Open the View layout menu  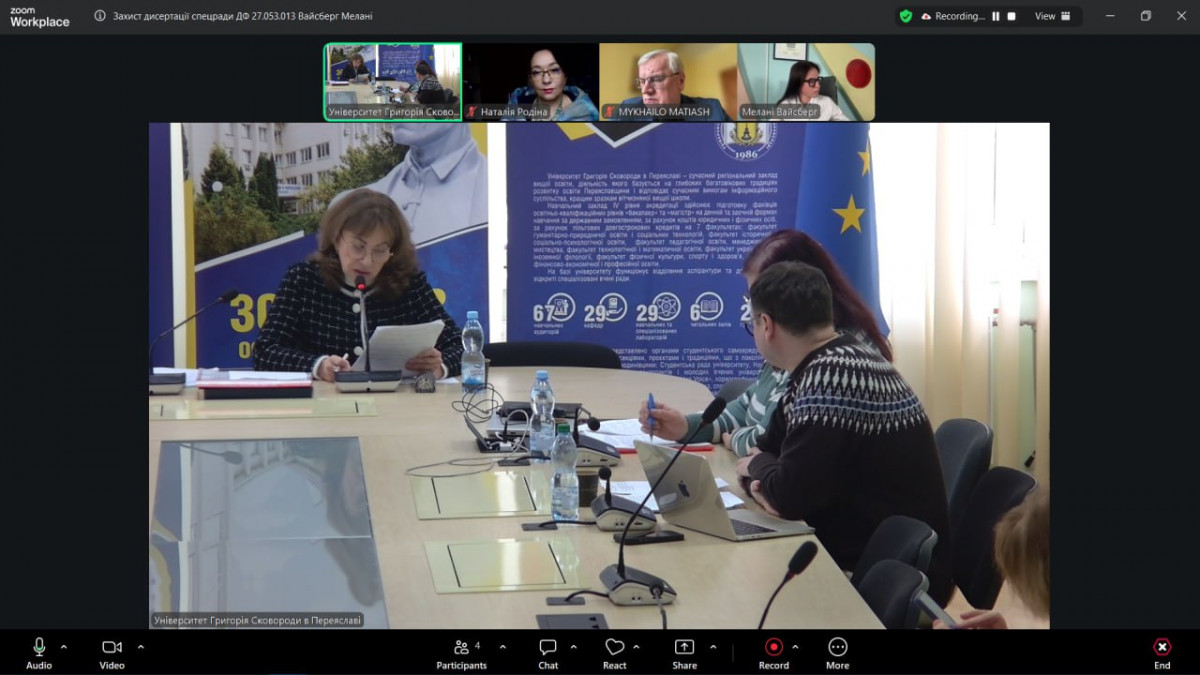1052,16
